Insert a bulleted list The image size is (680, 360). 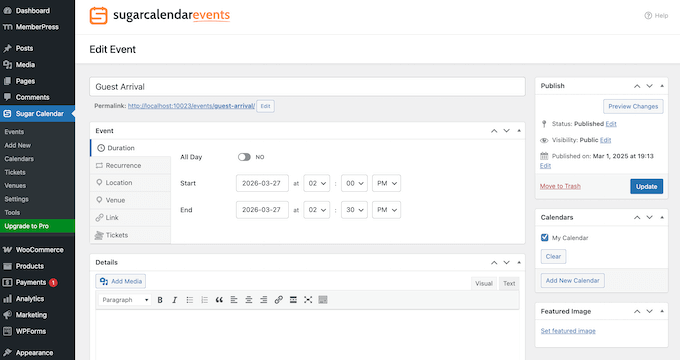(190, 300)
